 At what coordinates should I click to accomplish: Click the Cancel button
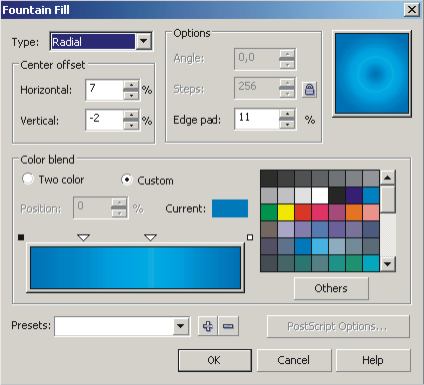point(294,360)
